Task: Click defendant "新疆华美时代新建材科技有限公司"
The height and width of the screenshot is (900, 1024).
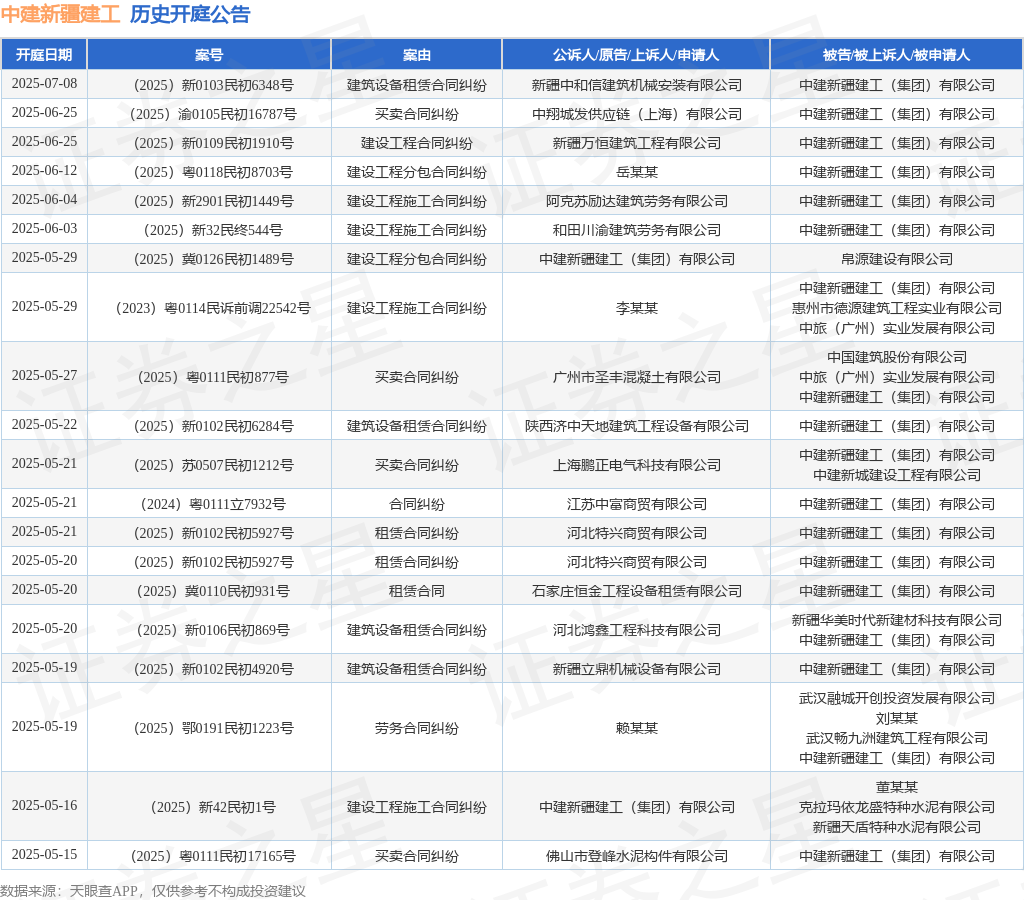Action: (x=897, y=620)
